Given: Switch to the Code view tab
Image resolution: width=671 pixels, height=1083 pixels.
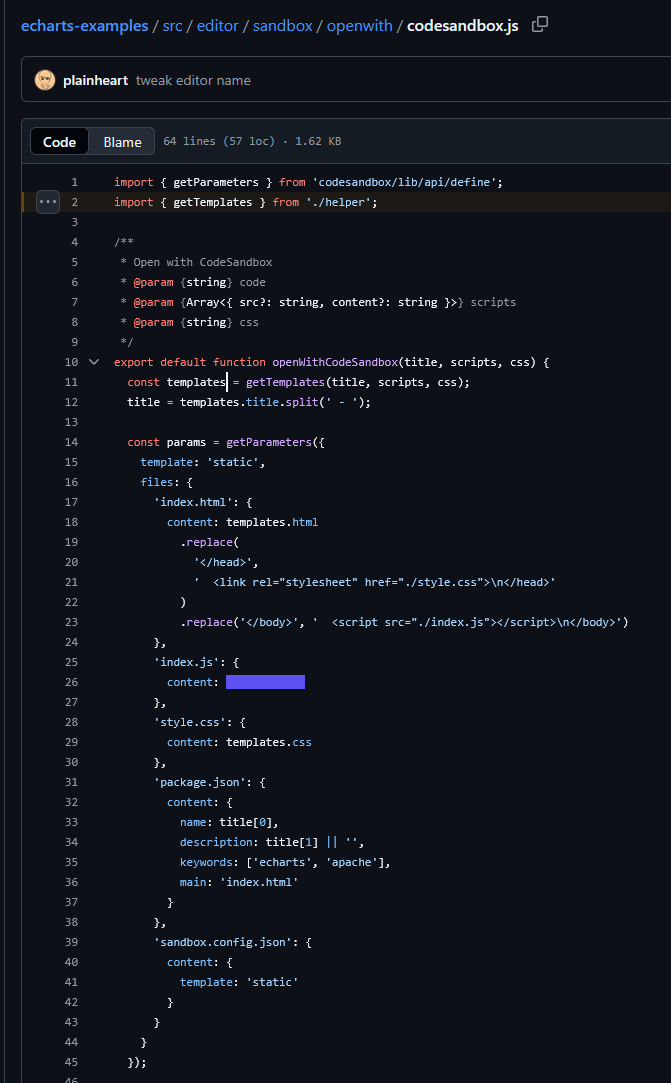Looking at the screenshot, I should click(x=60, y=142).
